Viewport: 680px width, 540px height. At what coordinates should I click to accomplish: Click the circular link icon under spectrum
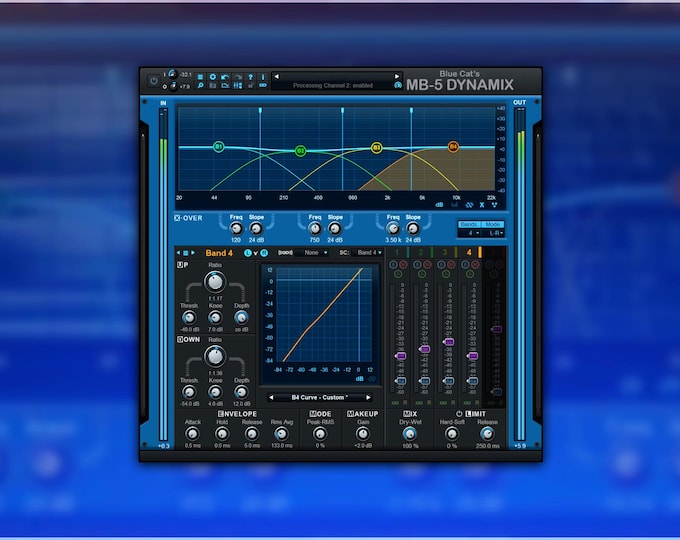(469, 205)
